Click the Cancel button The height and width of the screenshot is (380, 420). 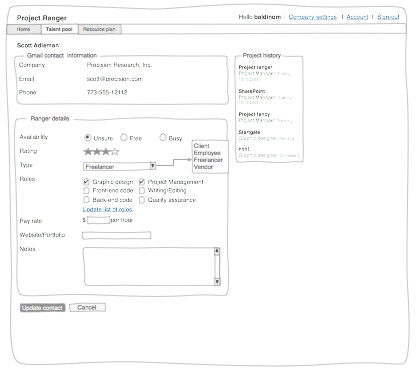click(87, 307)
